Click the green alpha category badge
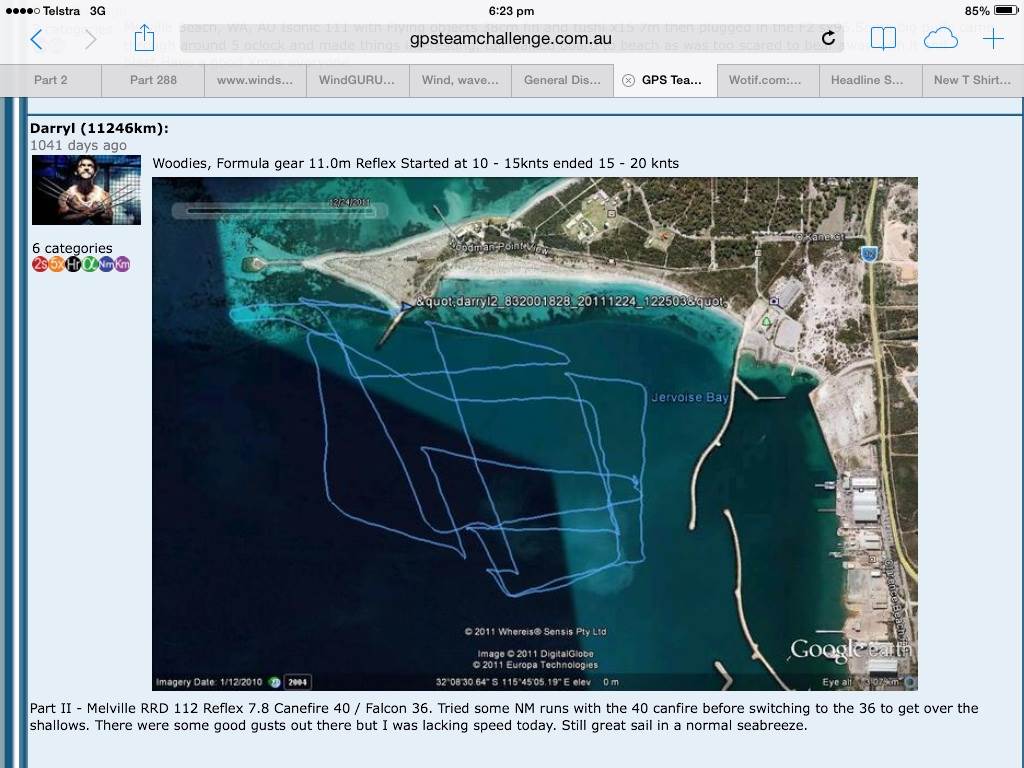The width and height of the screenshot is (1024, 768). click(89, 265)
